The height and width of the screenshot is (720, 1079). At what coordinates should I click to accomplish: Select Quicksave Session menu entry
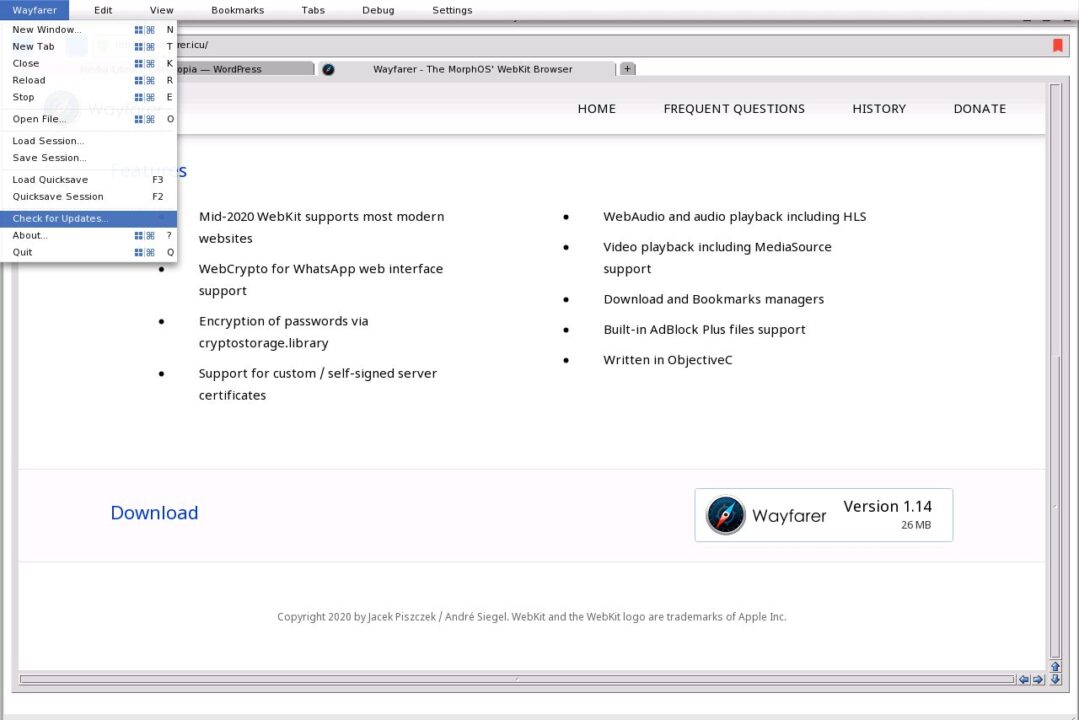(89, 196)
